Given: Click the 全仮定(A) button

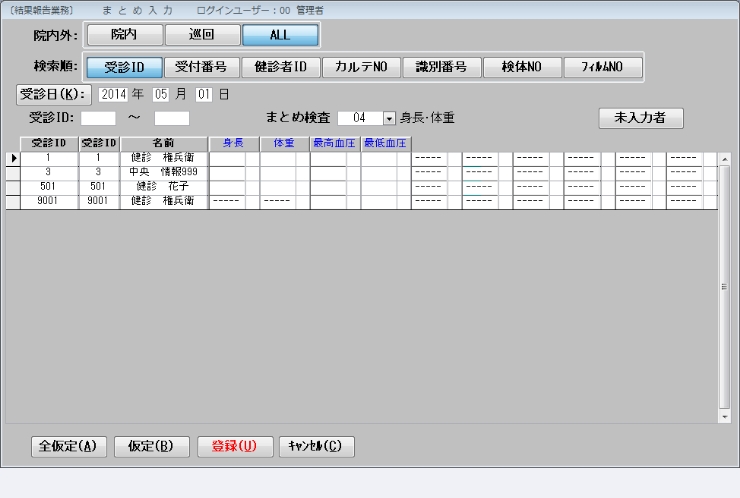Looking at the screenshot, I should [x=68, y=445].
